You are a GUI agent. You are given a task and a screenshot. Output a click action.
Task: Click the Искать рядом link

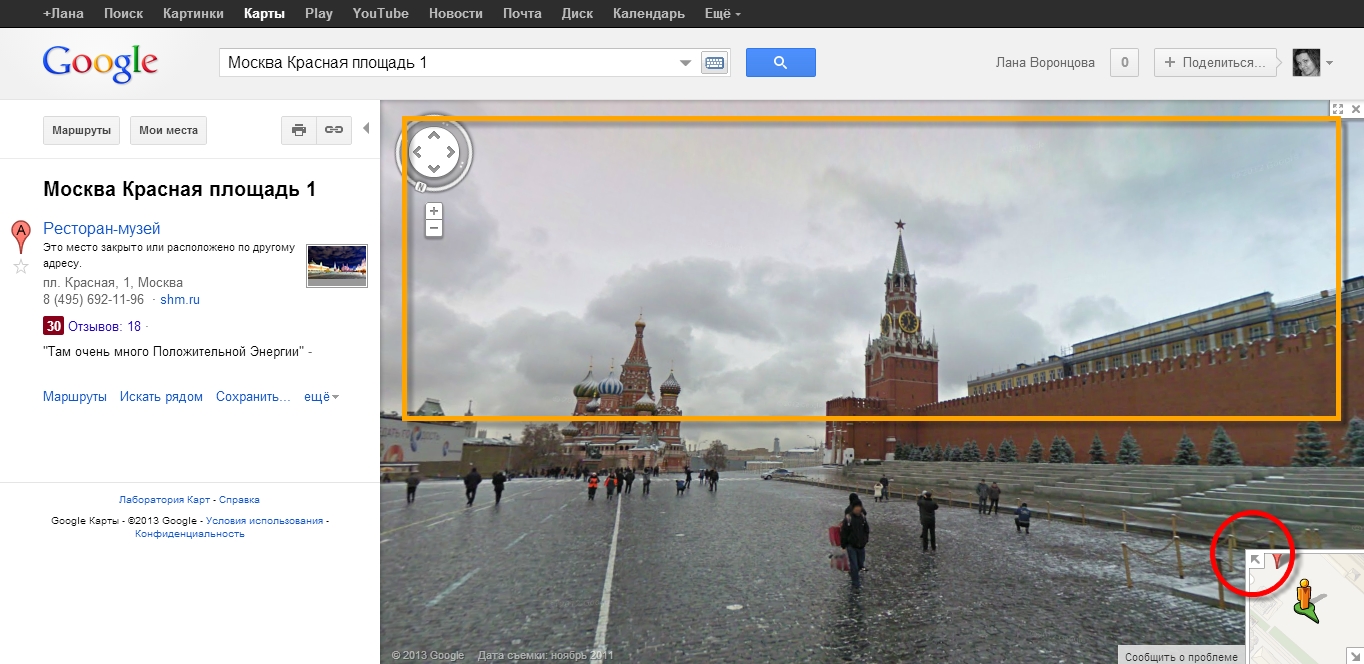pyautogui.click(x=161, y=397)
